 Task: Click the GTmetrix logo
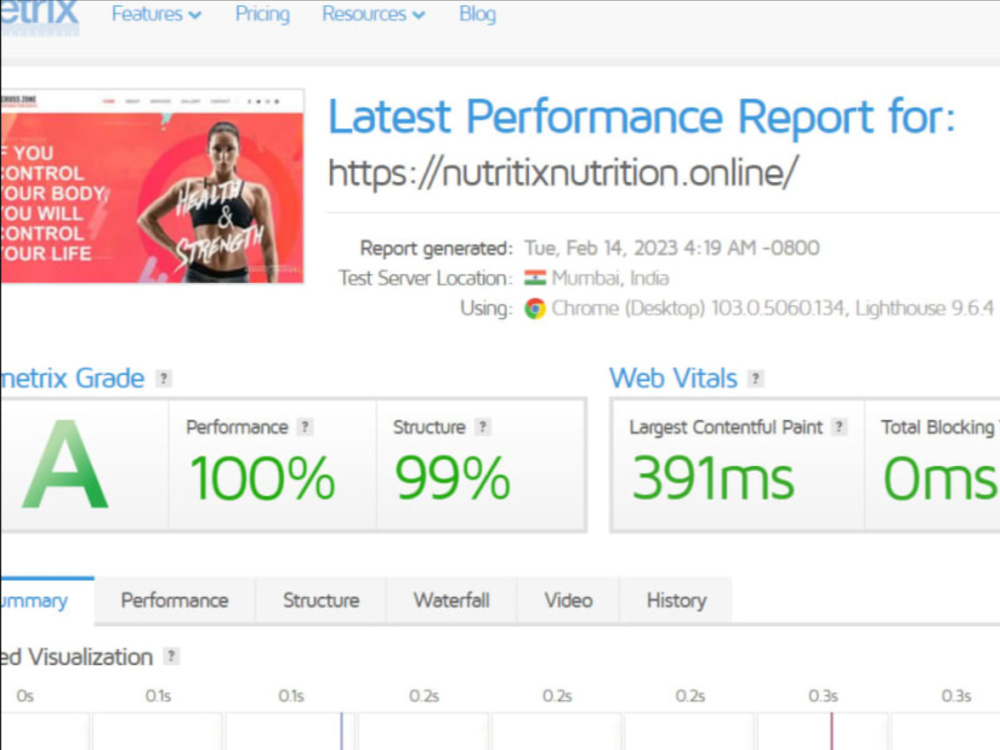[x=40, y=16]
